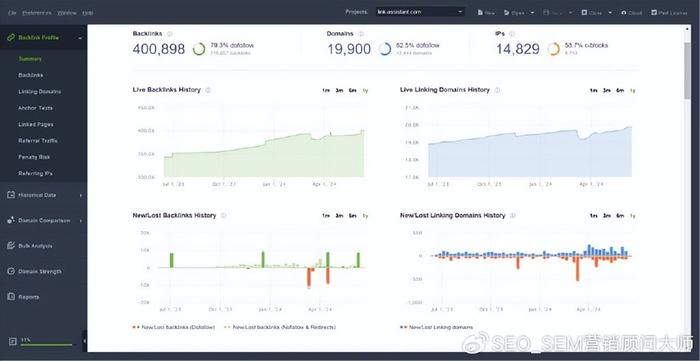Close the current project via Close
This screenshot has width=700, height=361.
[x=592, y=12]
